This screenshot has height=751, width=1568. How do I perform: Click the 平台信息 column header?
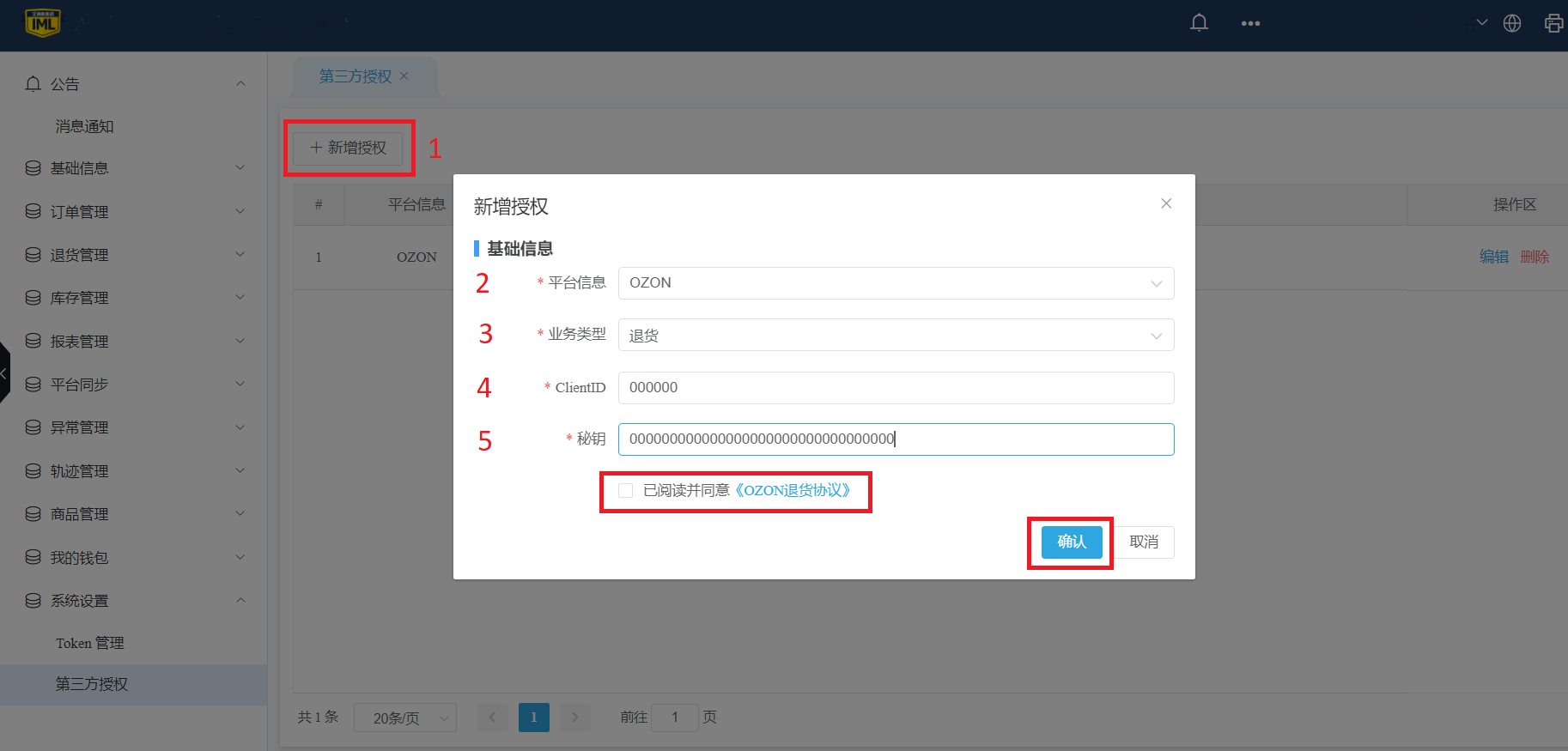[x=416, y=204]
